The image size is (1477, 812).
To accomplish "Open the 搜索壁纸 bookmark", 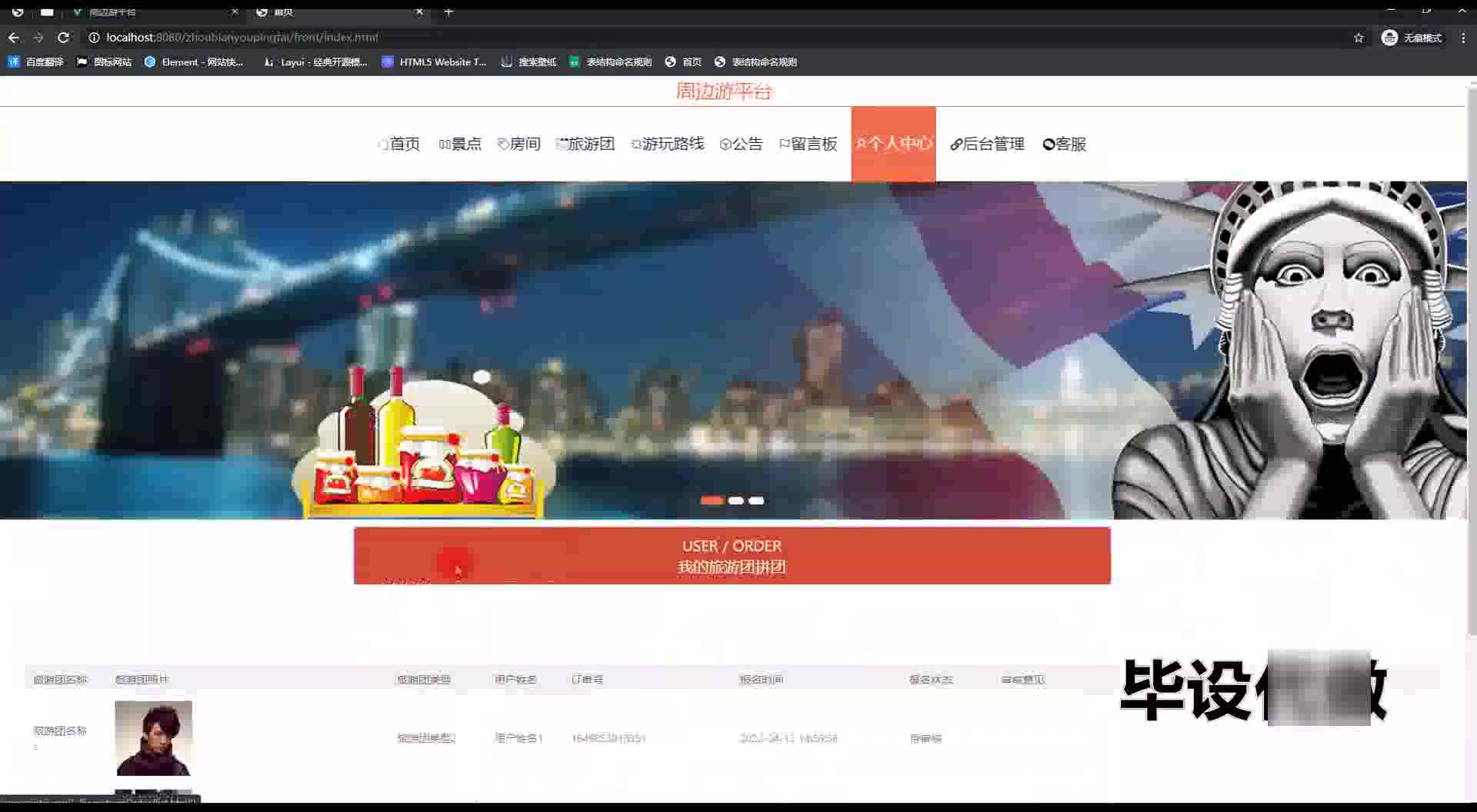I will click(x=528, y=62).
